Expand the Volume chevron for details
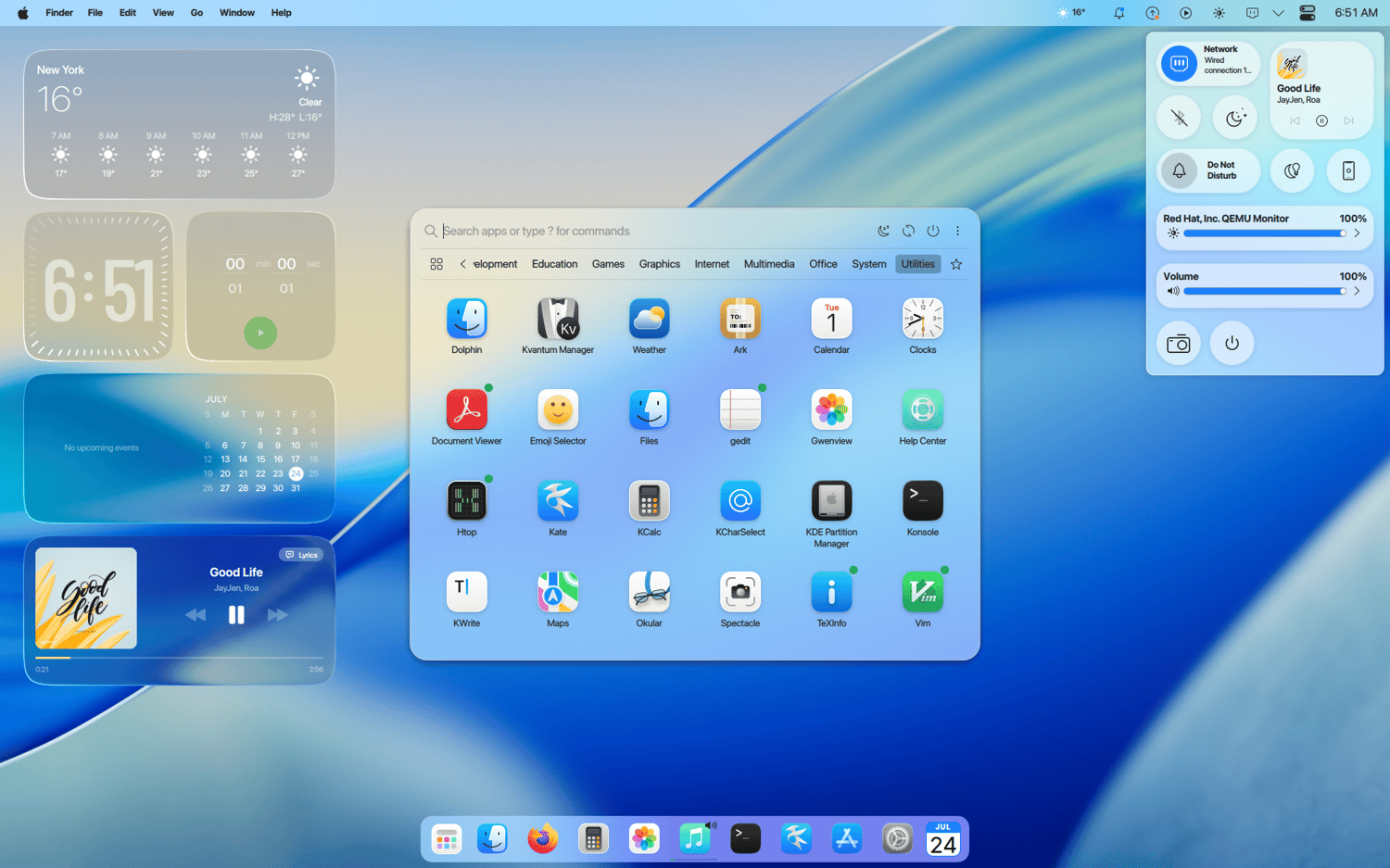The image size is (1390, 868). (x=1357, y=291)
